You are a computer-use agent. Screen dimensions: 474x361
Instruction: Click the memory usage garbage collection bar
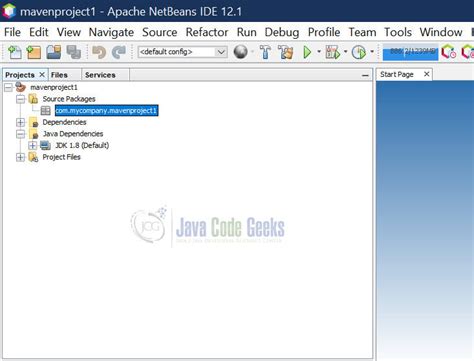coord(410,52)
